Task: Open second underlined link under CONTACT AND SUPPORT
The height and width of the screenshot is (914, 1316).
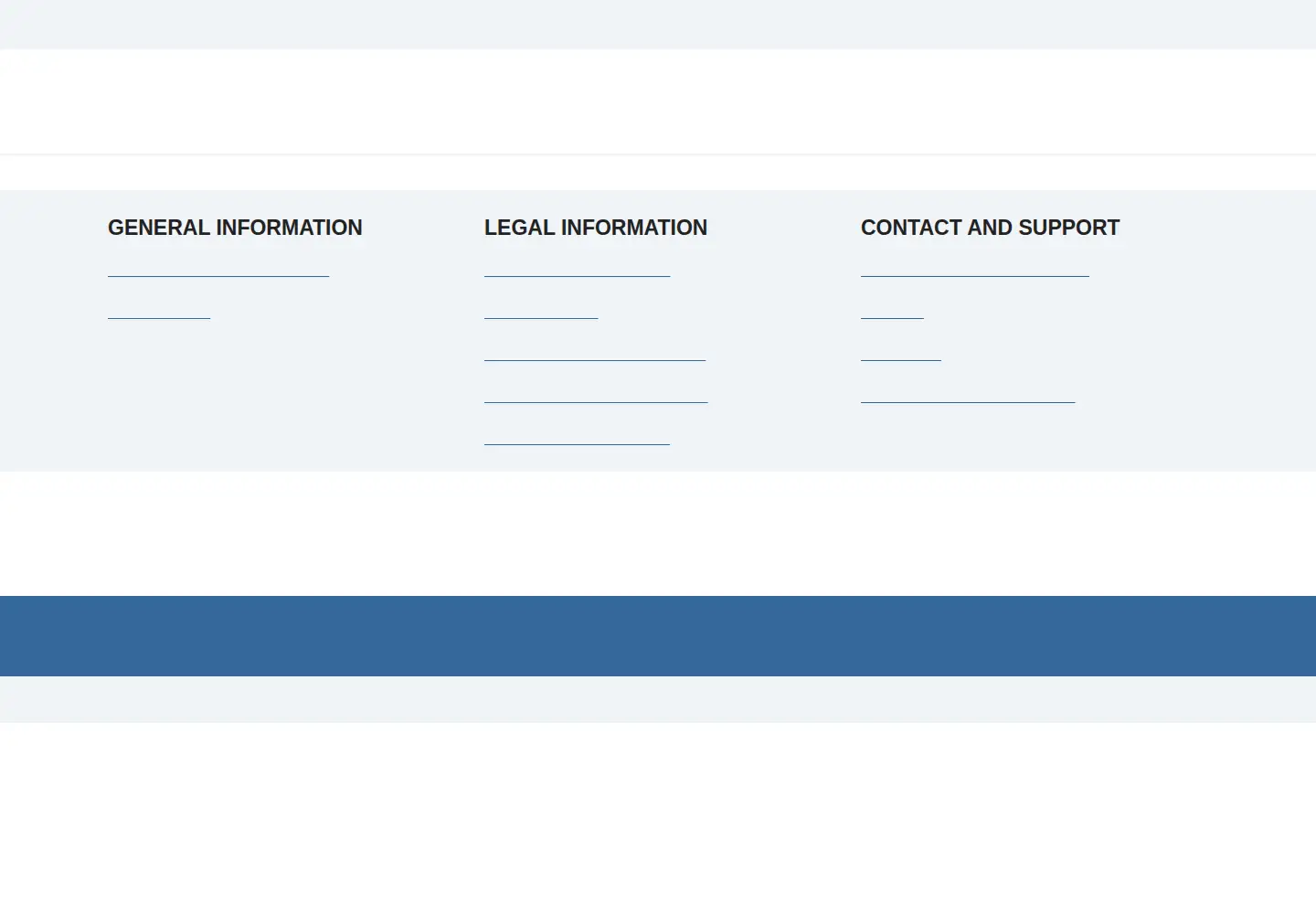Action: coord(892,309)
